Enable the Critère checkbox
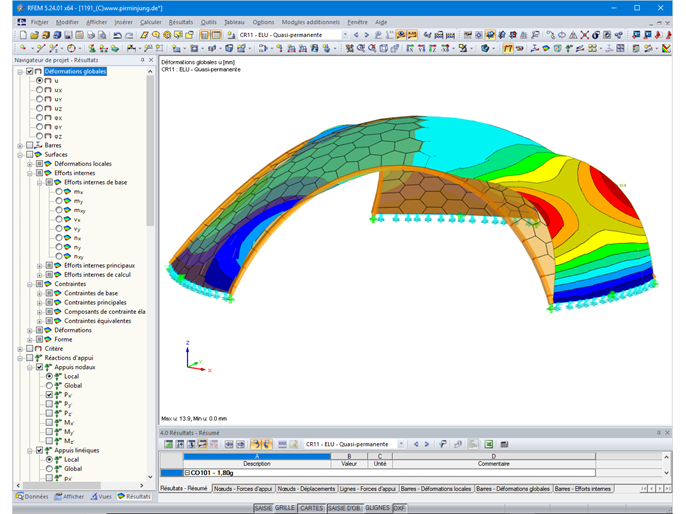 (x=30, y=349)
